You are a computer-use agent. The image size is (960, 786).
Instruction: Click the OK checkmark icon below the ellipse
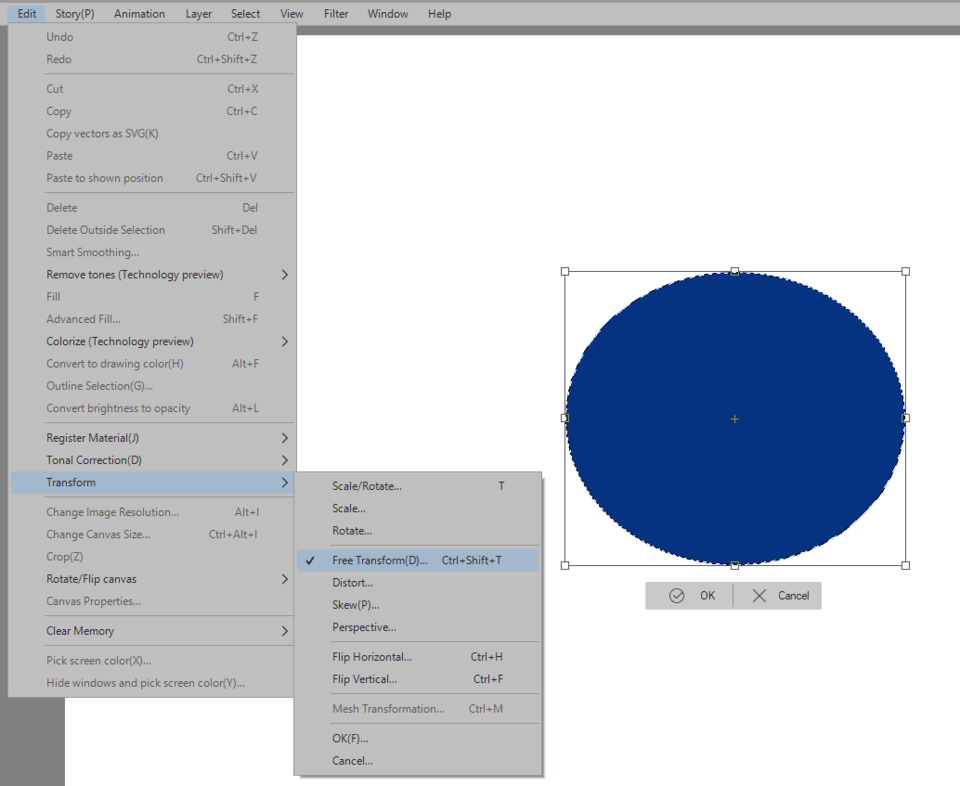677,596
